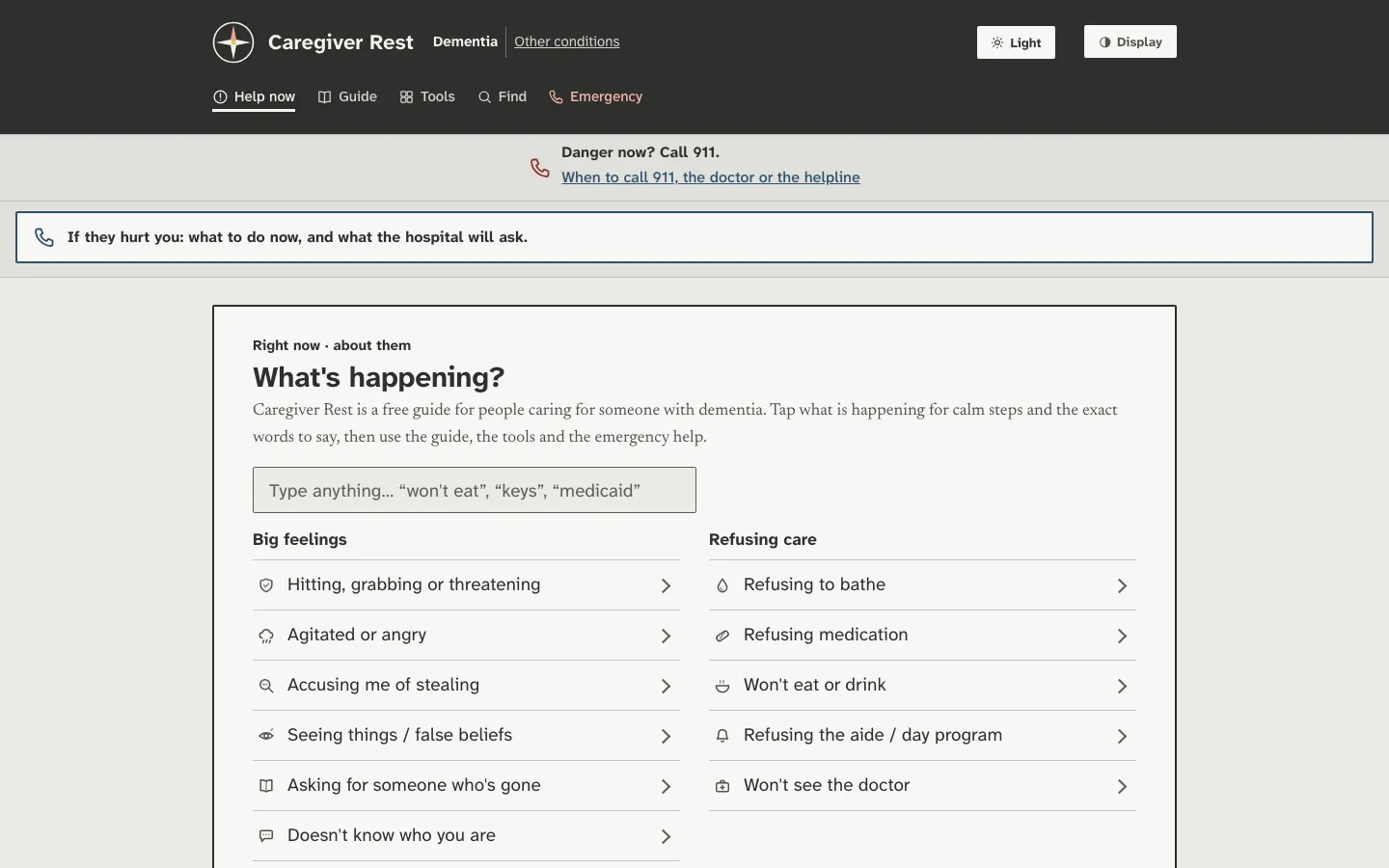Expand Refusing medication chevron
Screen dimensions: 1389x868
(1122, 636)
